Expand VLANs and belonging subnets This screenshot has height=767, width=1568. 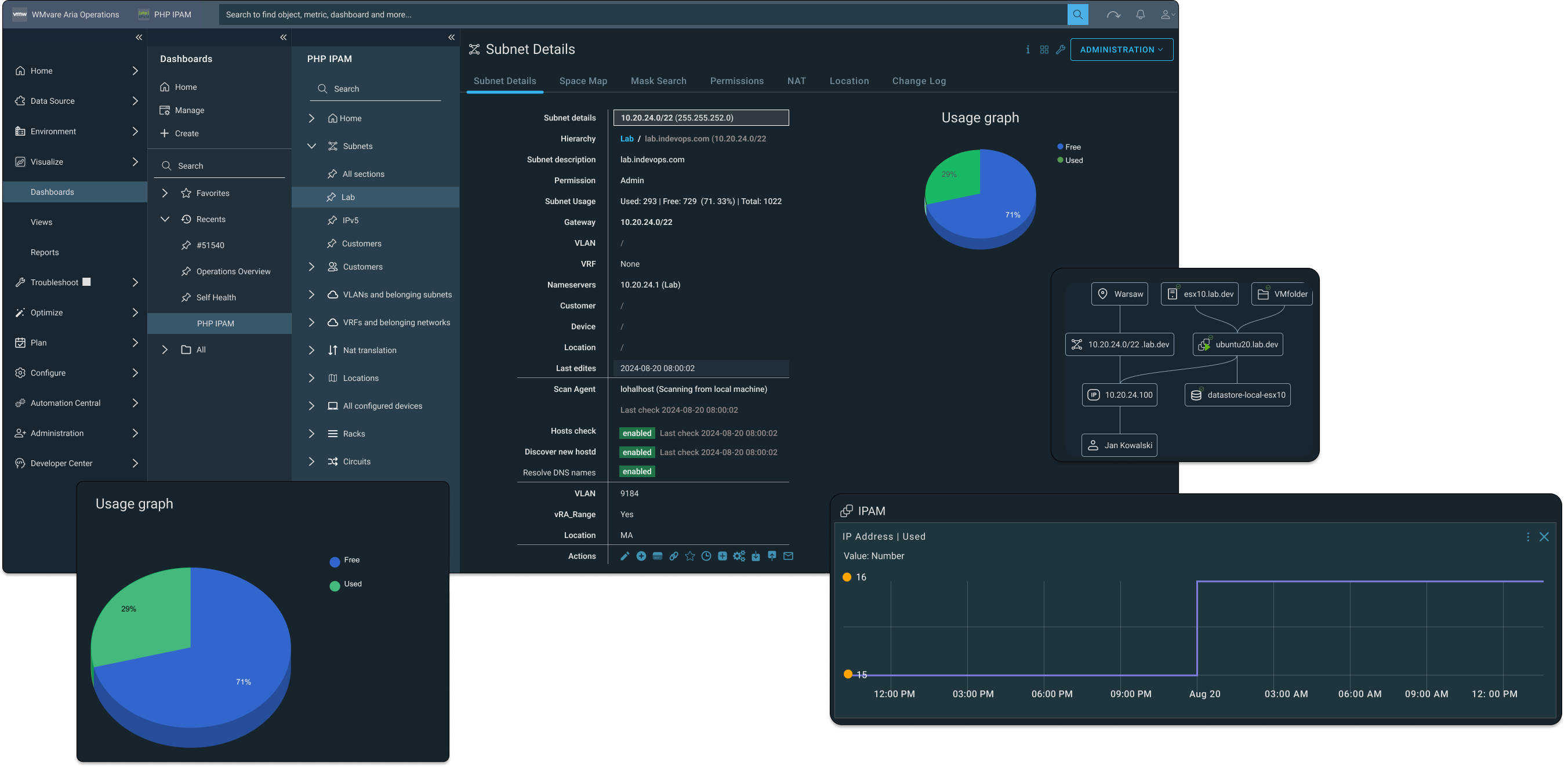tap(311, 295)
